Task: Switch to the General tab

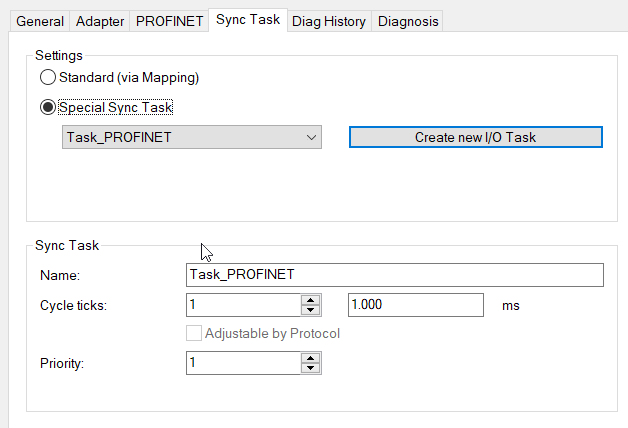Action: click(x=40, y=21)
